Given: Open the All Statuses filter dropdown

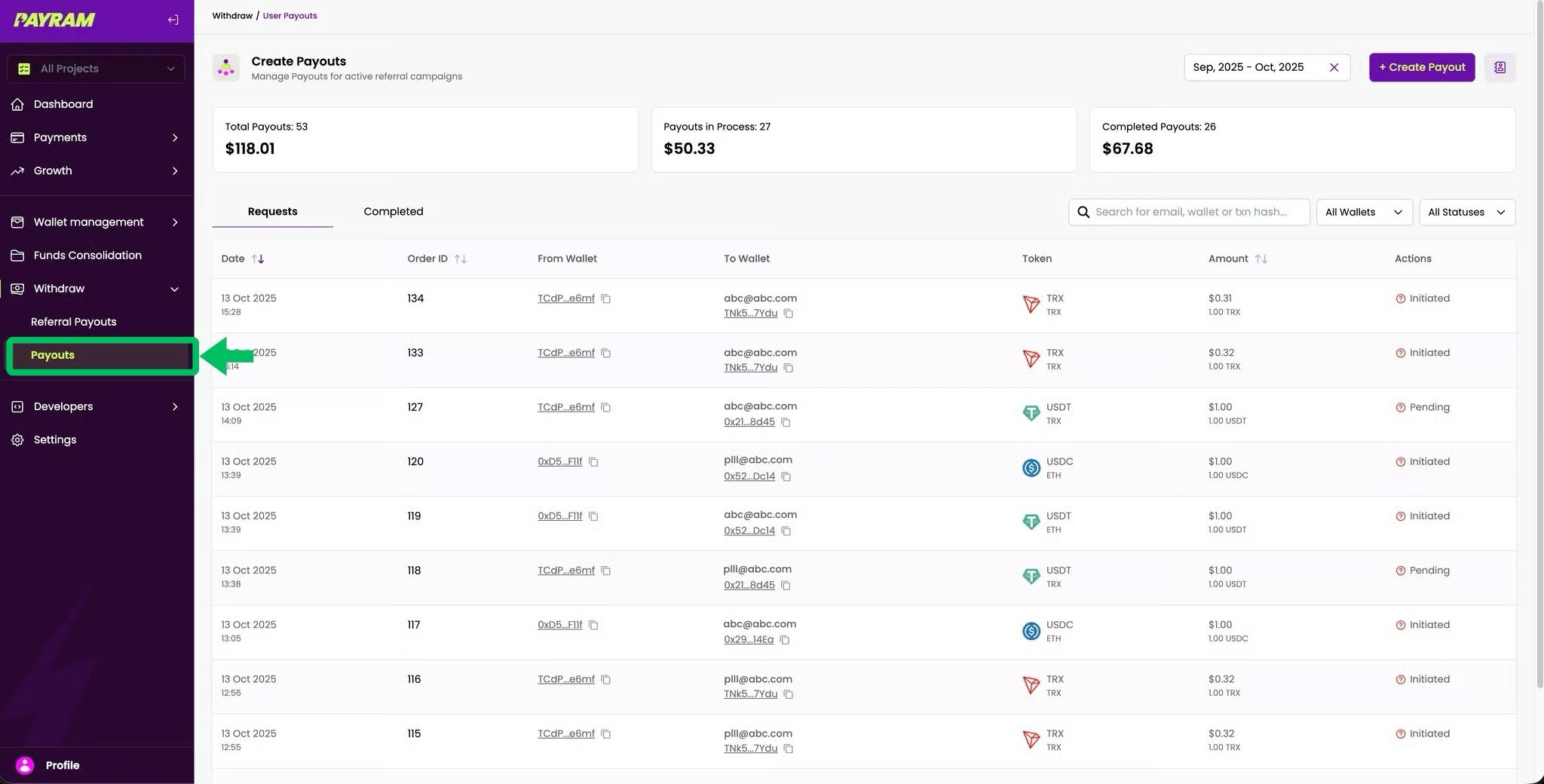Looking at the screenshot, I should click(1466, 213).
